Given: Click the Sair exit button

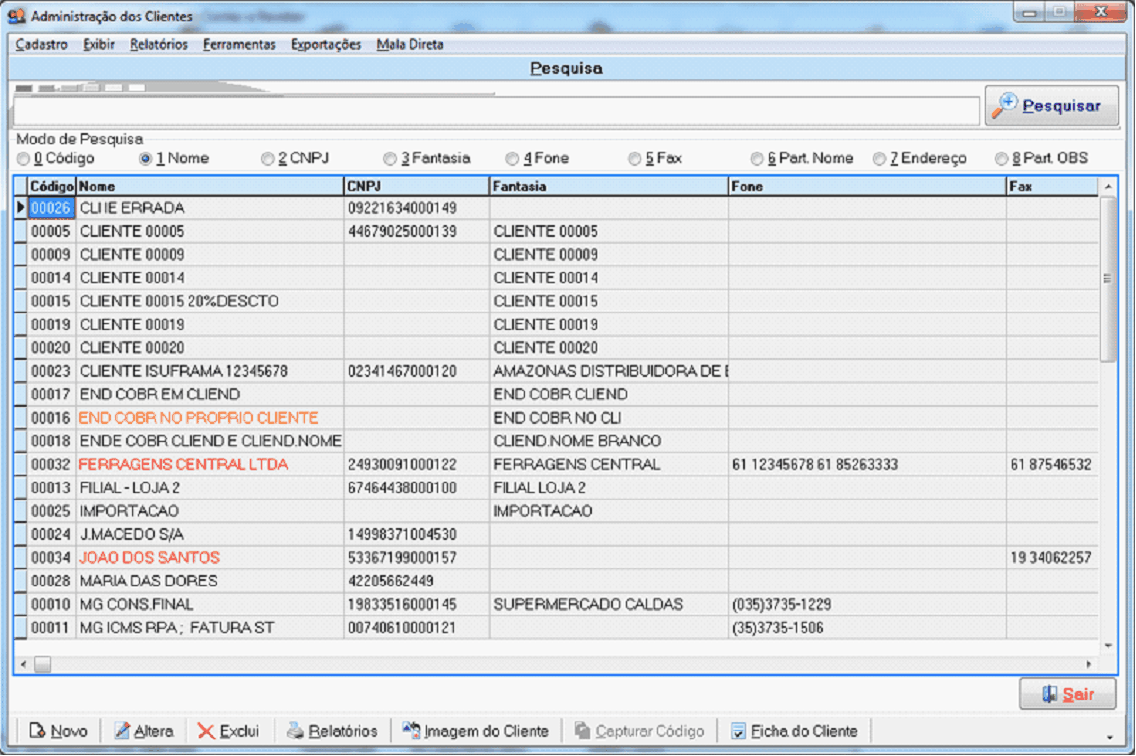Looking at the screenshot, I should tap(1067, 694).
